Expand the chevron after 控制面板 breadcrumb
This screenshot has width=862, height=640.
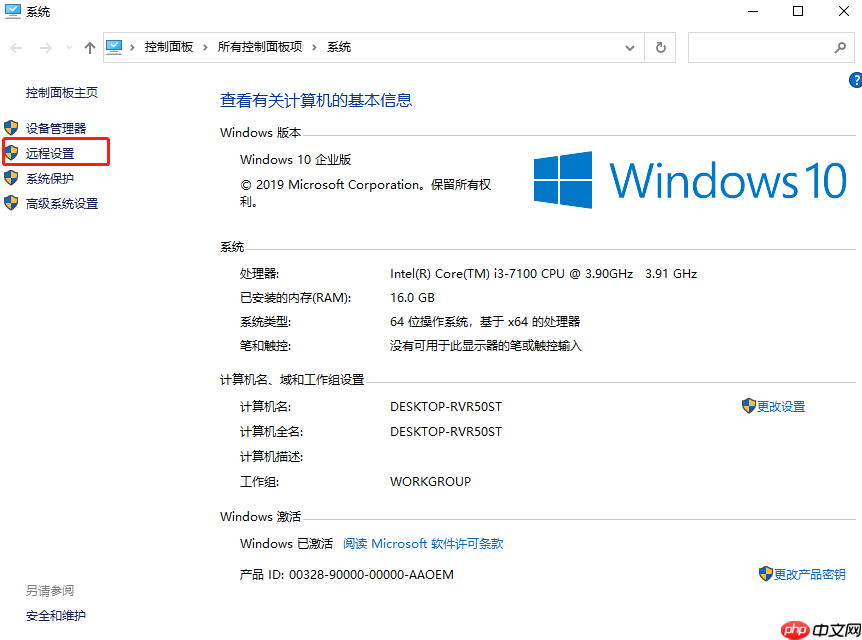click(x=202, y=46)
